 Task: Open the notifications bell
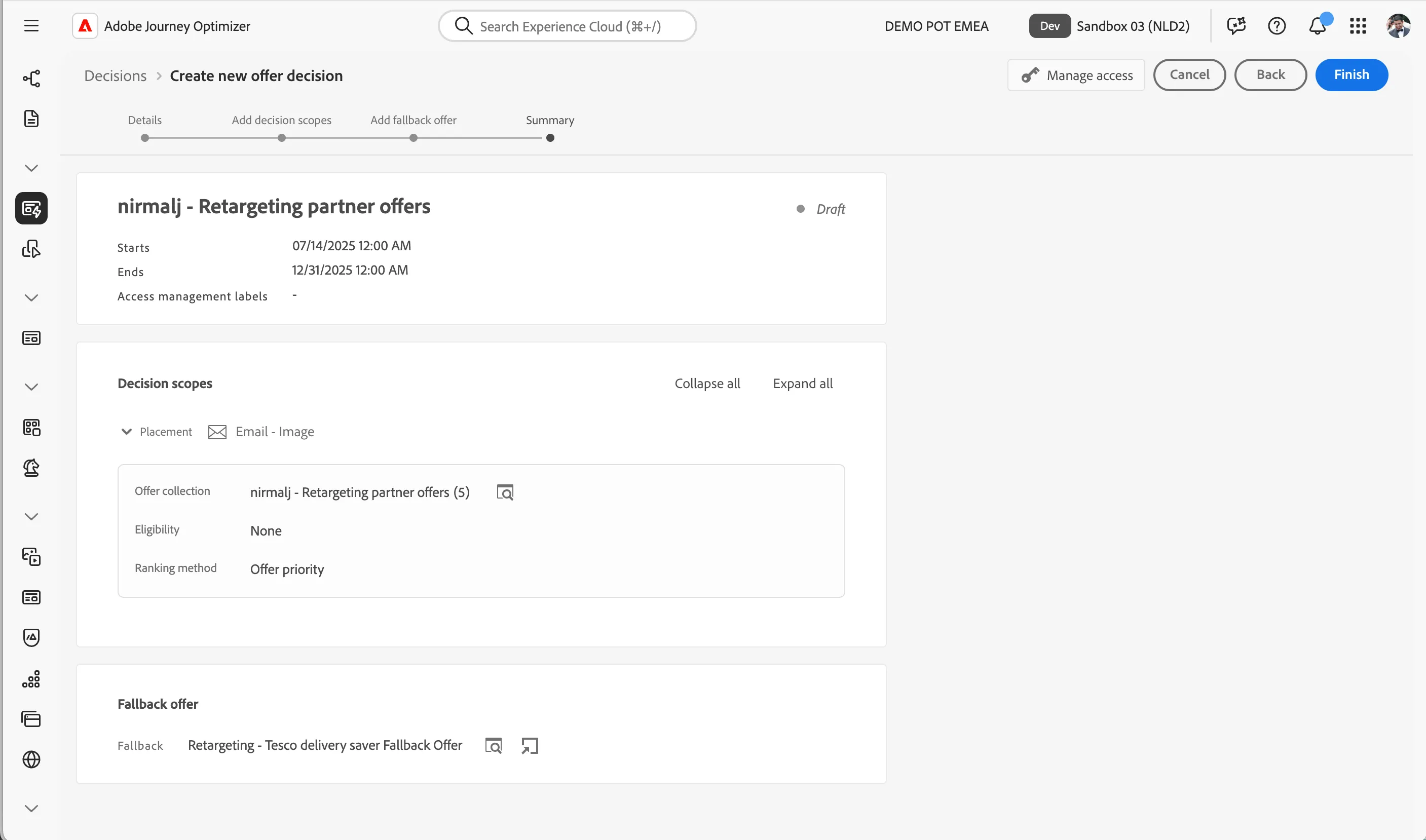(x=1318, y=25)
